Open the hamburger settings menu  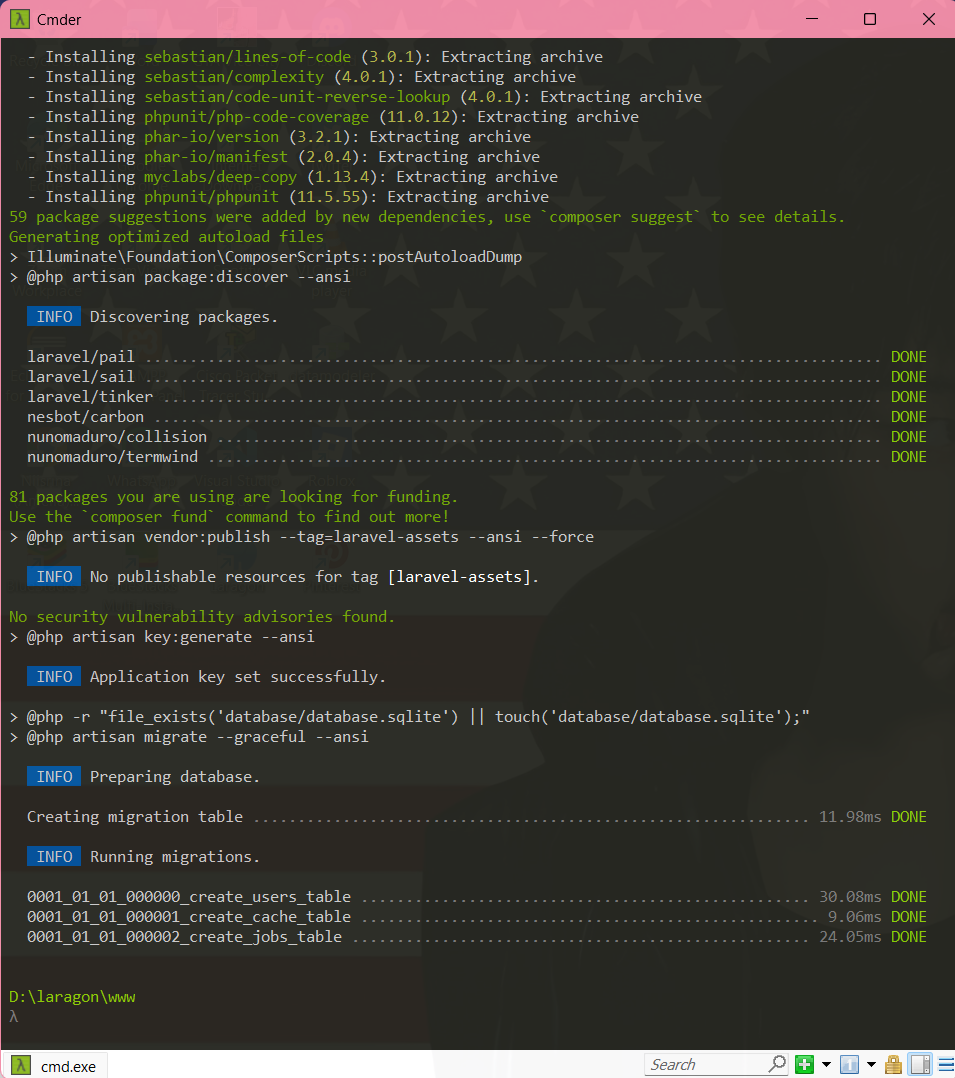point(946,1065)
